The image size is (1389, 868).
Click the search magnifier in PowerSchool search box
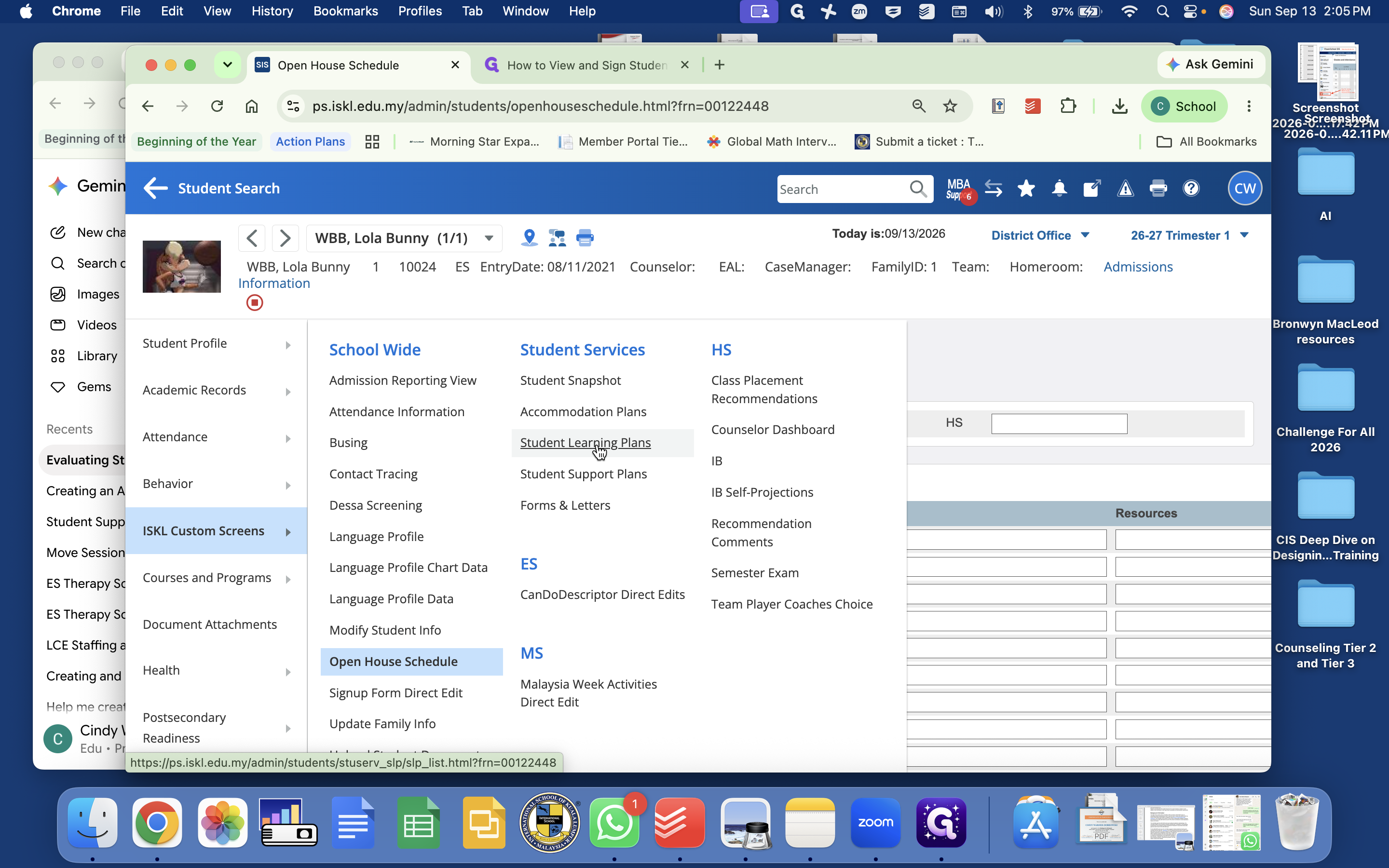pyautogui.click(x=918, y=189)
